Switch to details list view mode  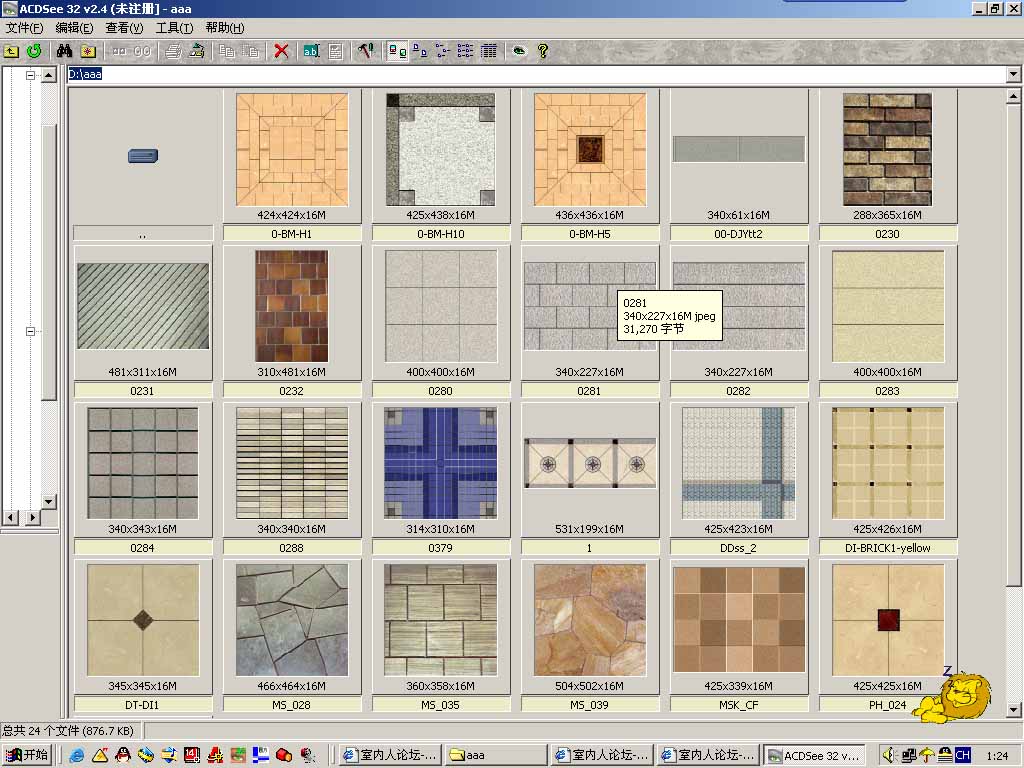pyautogui.click(x=489, y=51)
